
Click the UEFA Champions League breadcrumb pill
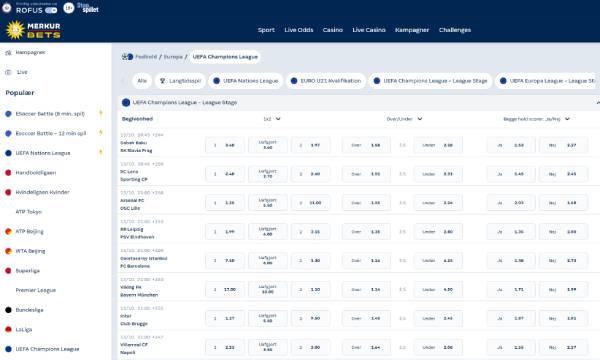click(x=225, y=57)
